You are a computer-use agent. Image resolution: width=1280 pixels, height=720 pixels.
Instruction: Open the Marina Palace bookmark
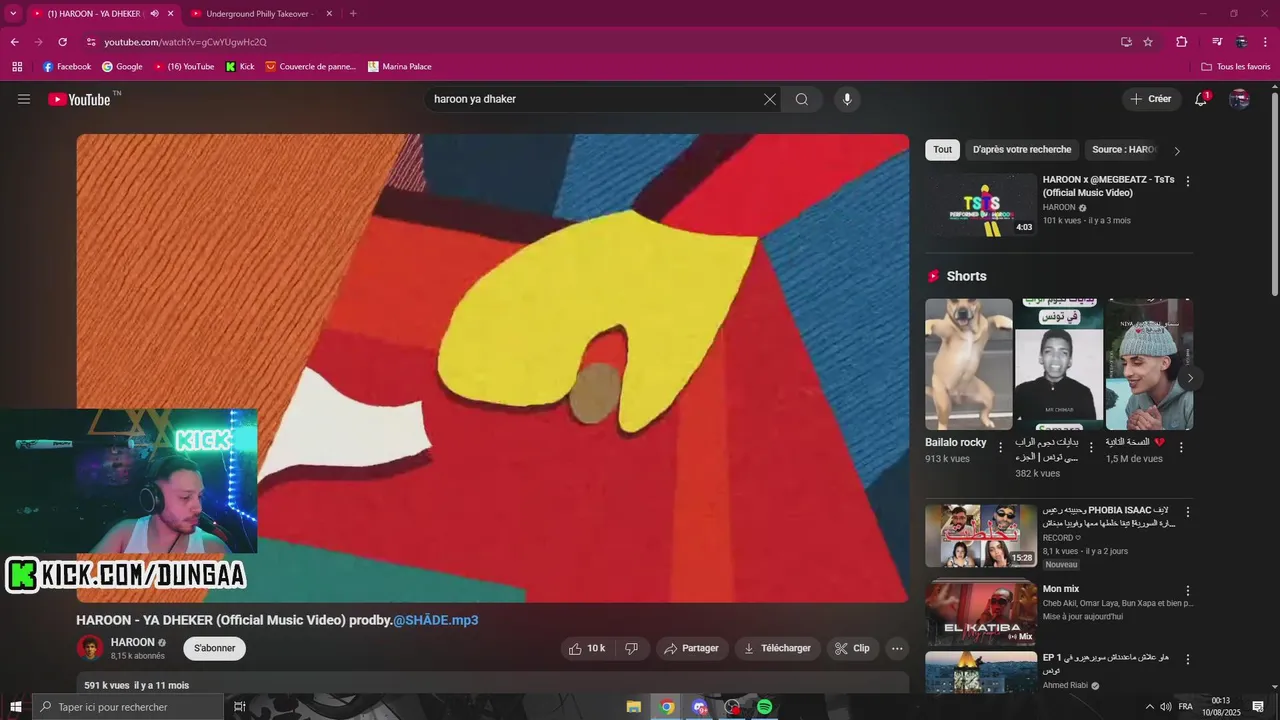point(400,67)
